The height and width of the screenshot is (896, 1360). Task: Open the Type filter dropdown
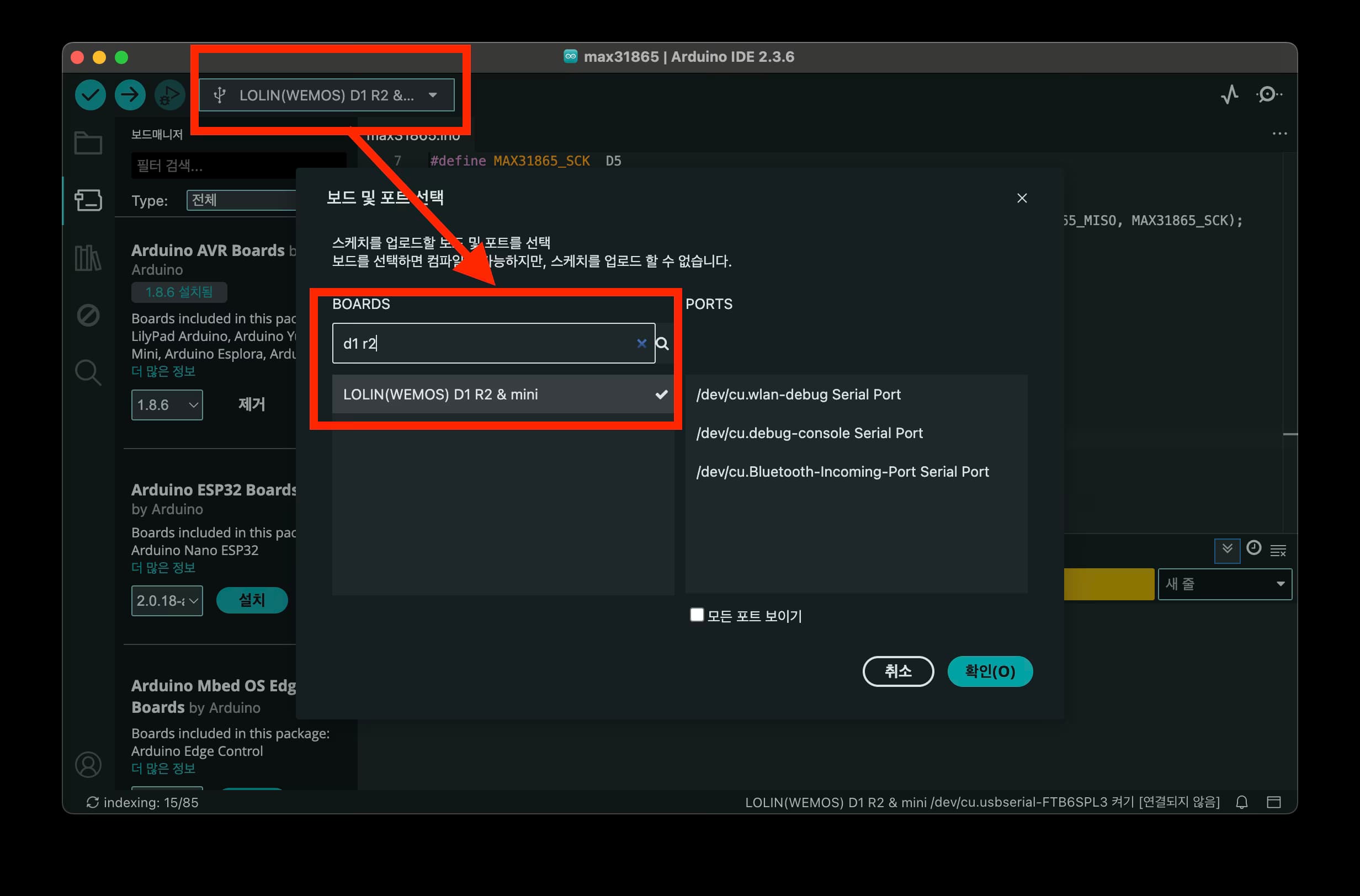(x=241, y=200)
